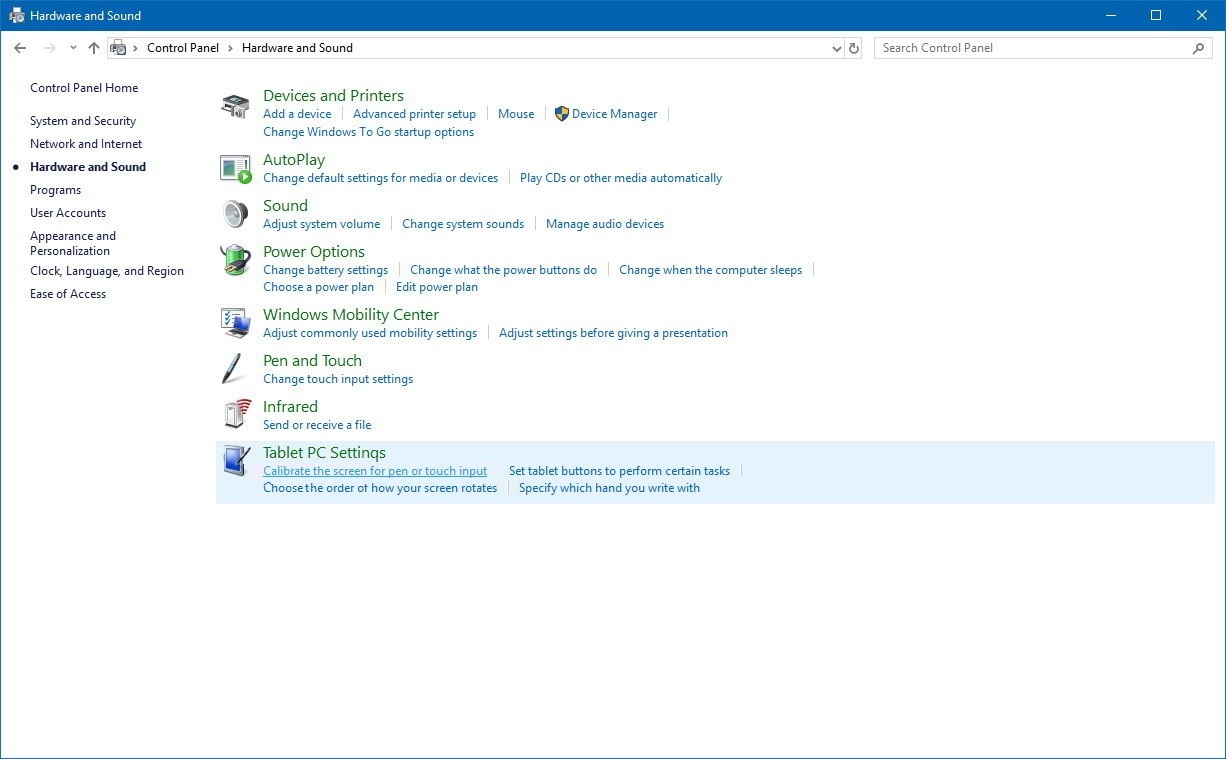Image resolution: width=1226 pixels, height=759 pixels.
Task: Open the Pen and Touch heading
Action: [x=312, y=361]
